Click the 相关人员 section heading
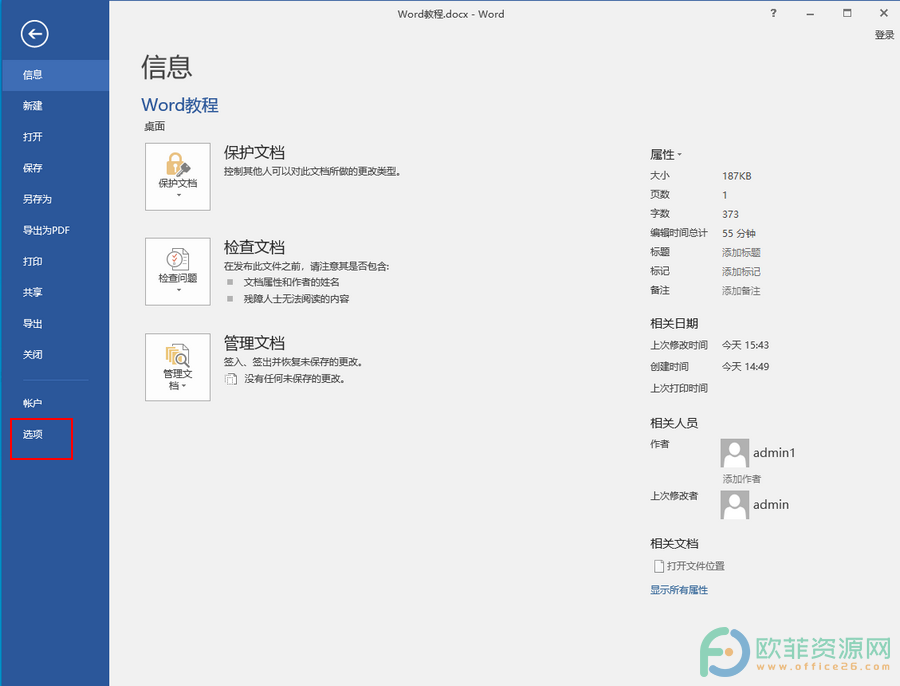This screenshot has width=900, height=686. pos(674,423)
